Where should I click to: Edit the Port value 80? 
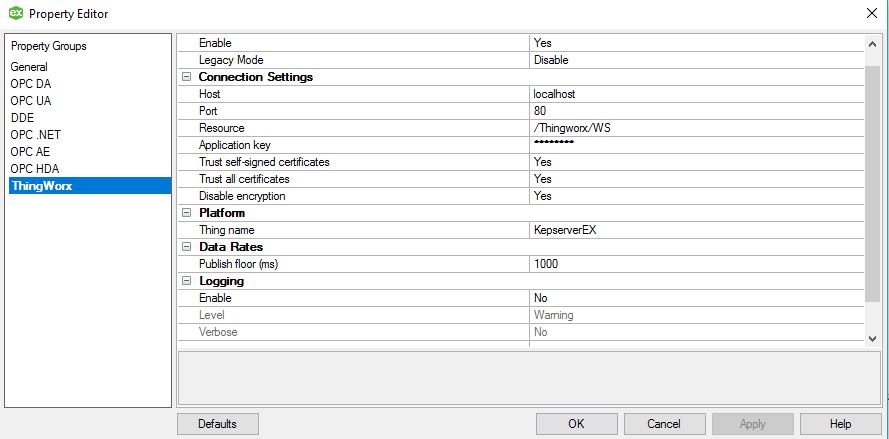click(697, 111)
